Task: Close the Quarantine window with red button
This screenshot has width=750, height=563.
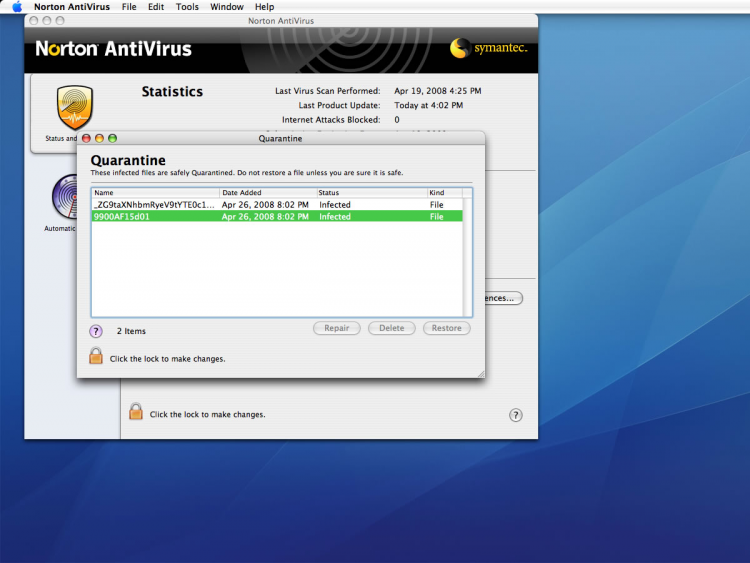Action: click(86, 138)
